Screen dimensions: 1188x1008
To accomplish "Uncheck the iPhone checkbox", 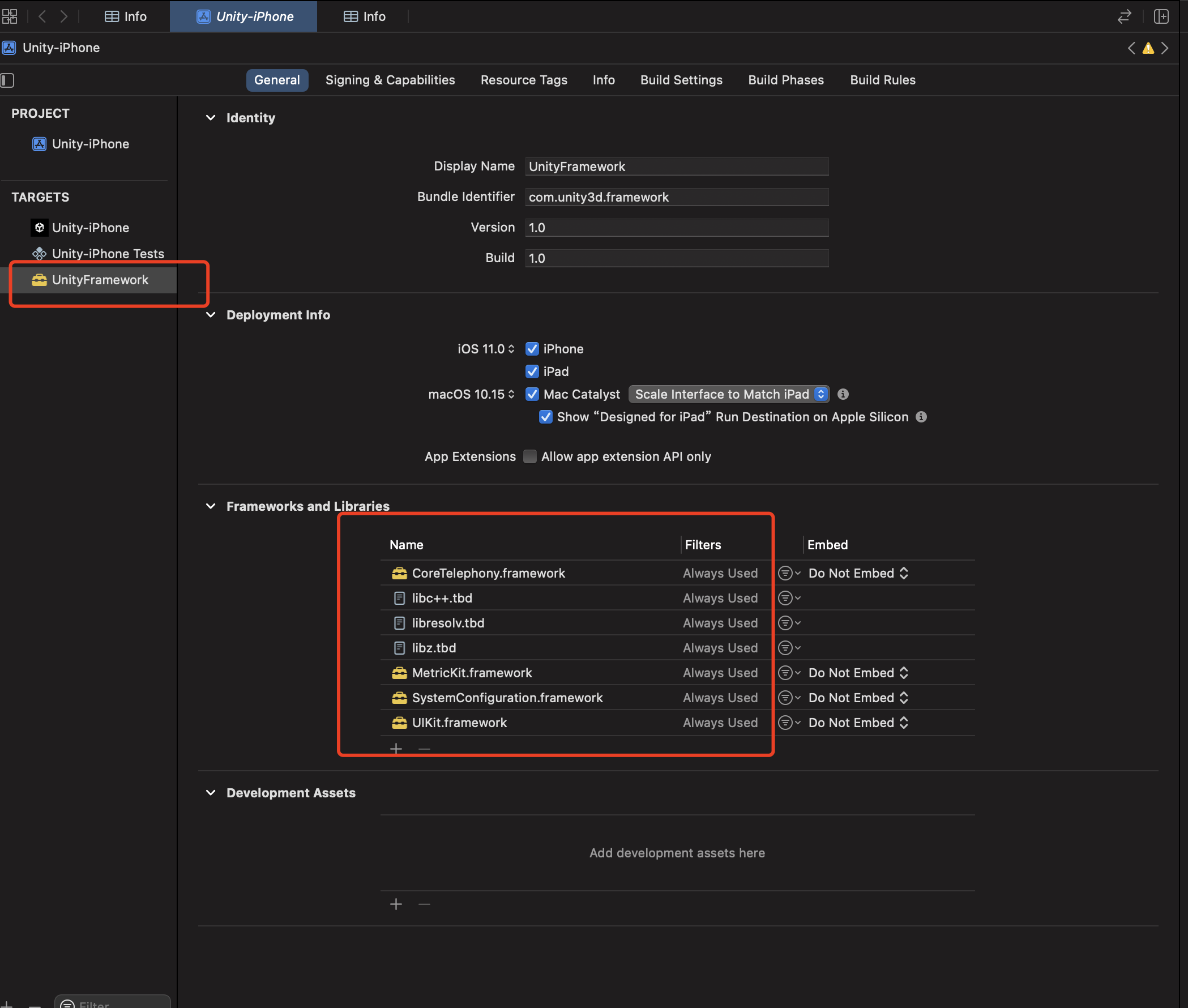I will (x=532, y=349).
